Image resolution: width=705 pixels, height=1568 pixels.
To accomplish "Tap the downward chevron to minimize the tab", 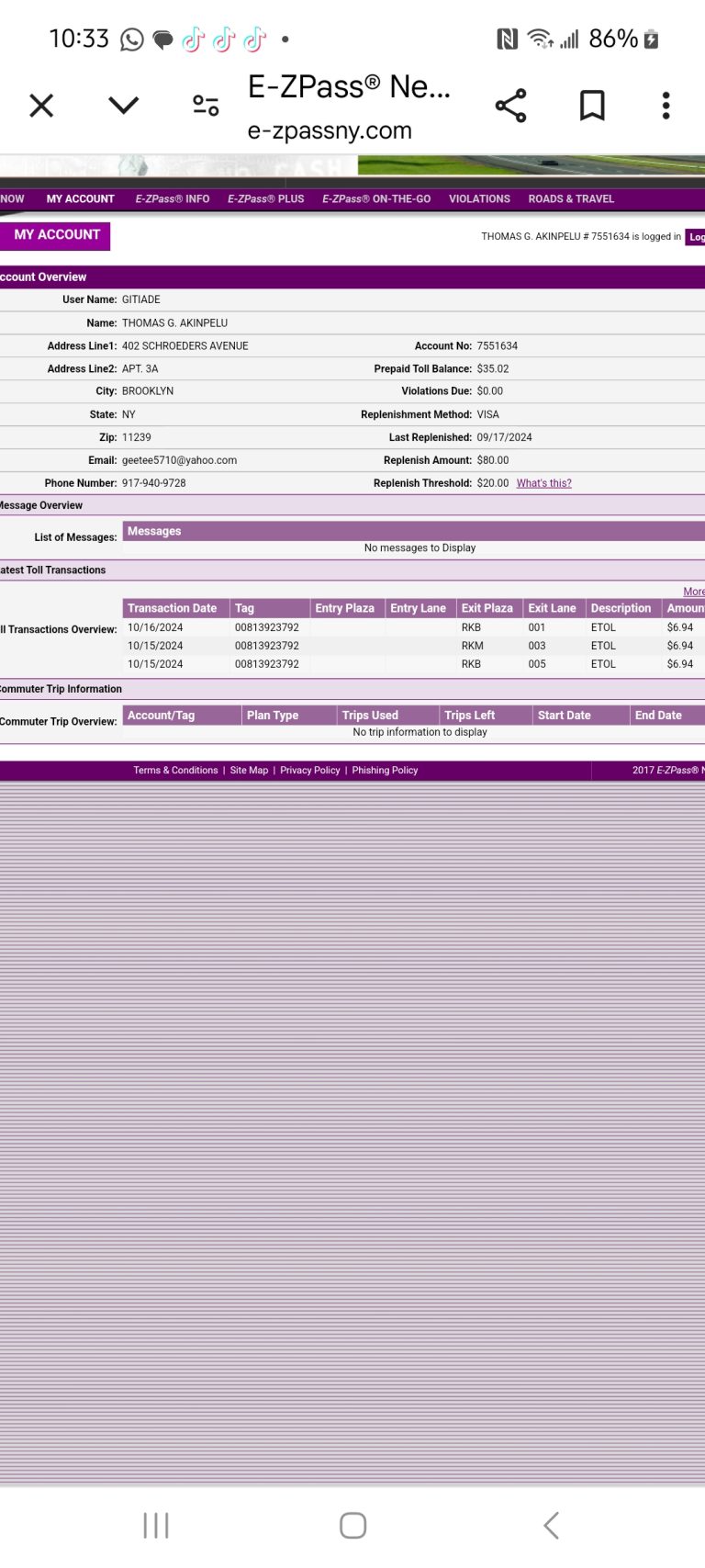I will [x=124, y=106].
